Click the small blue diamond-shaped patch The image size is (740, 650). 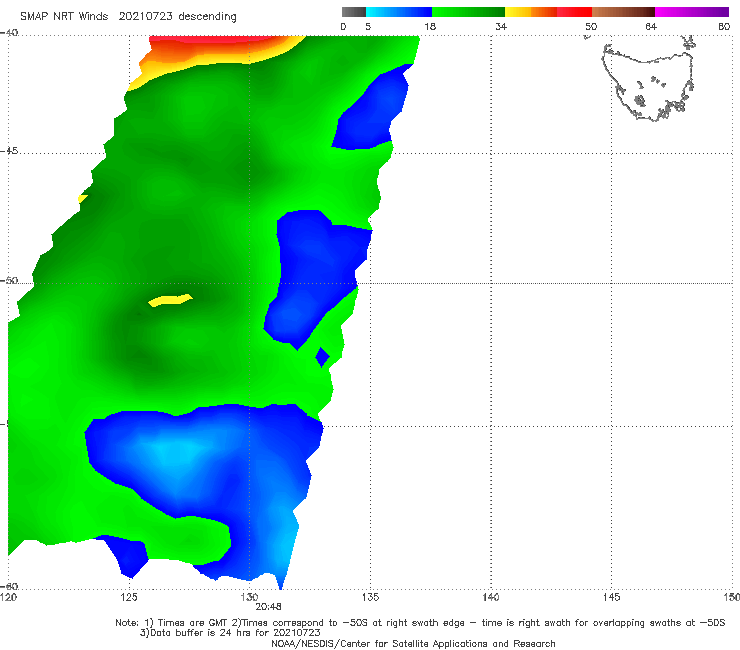322,357
